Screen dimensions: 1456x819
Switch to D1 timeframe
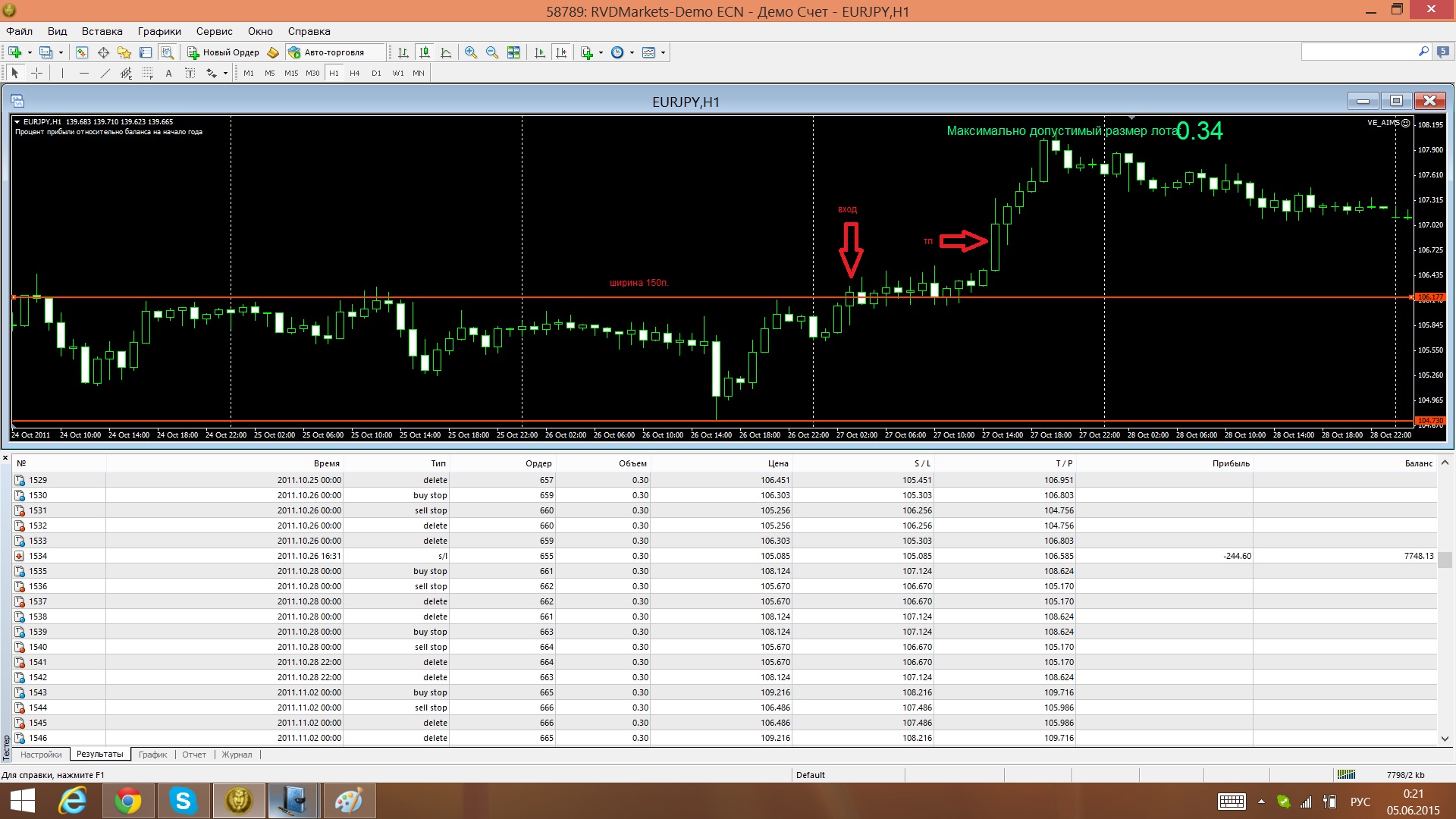pyautogui.click(x=376, y=73)
